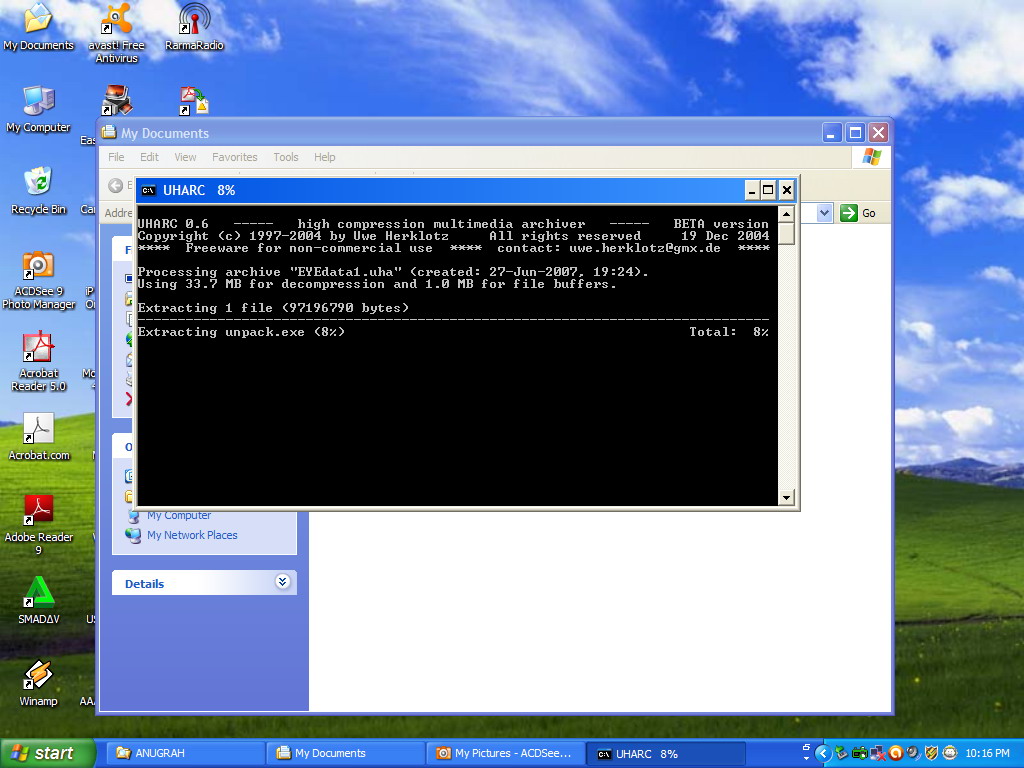Expand the Details panel chevron

pos(282,581)
